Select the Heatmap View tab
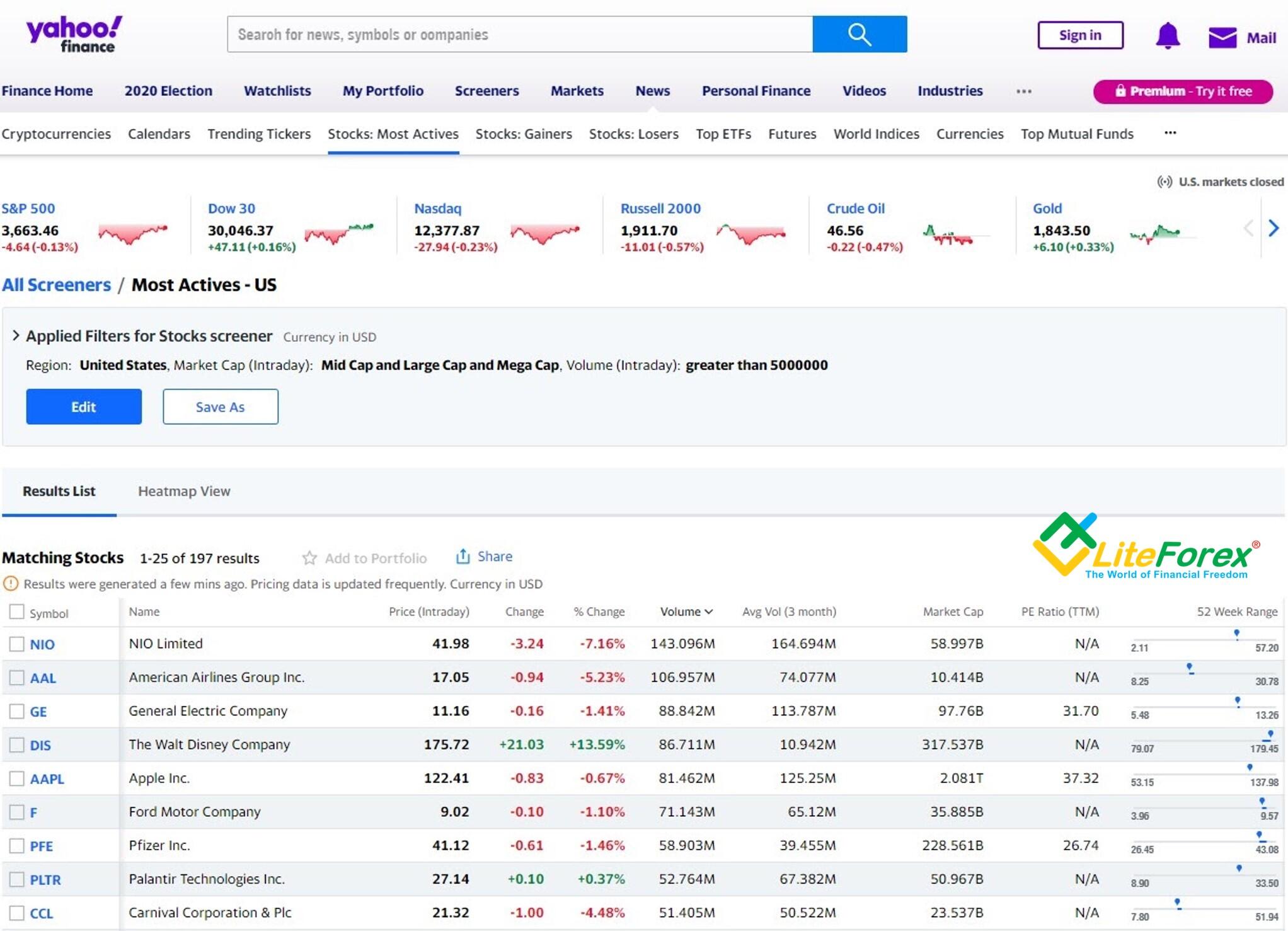This screenshot has width=1288, height=931. pyautogui.click(x=183, y=490)
